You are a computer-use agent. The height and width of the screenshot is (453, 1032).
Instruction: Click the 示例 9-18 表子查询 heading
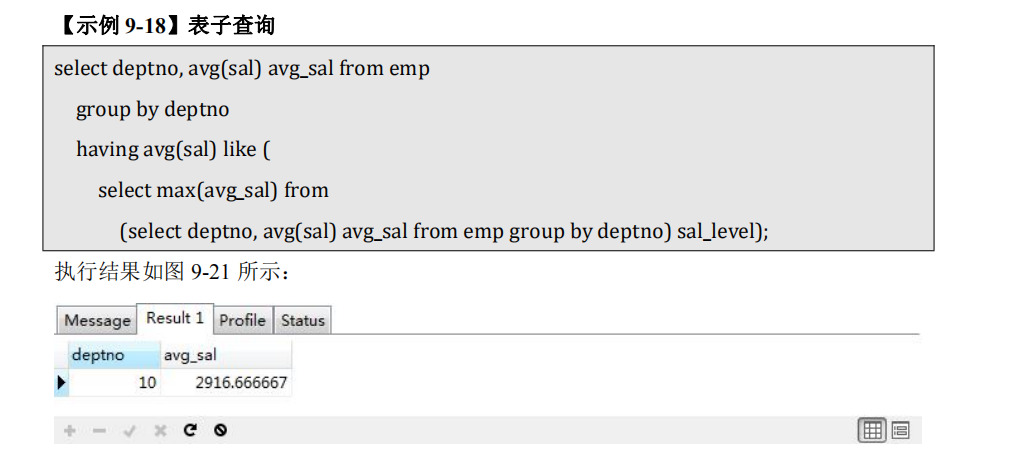point(166,26)
